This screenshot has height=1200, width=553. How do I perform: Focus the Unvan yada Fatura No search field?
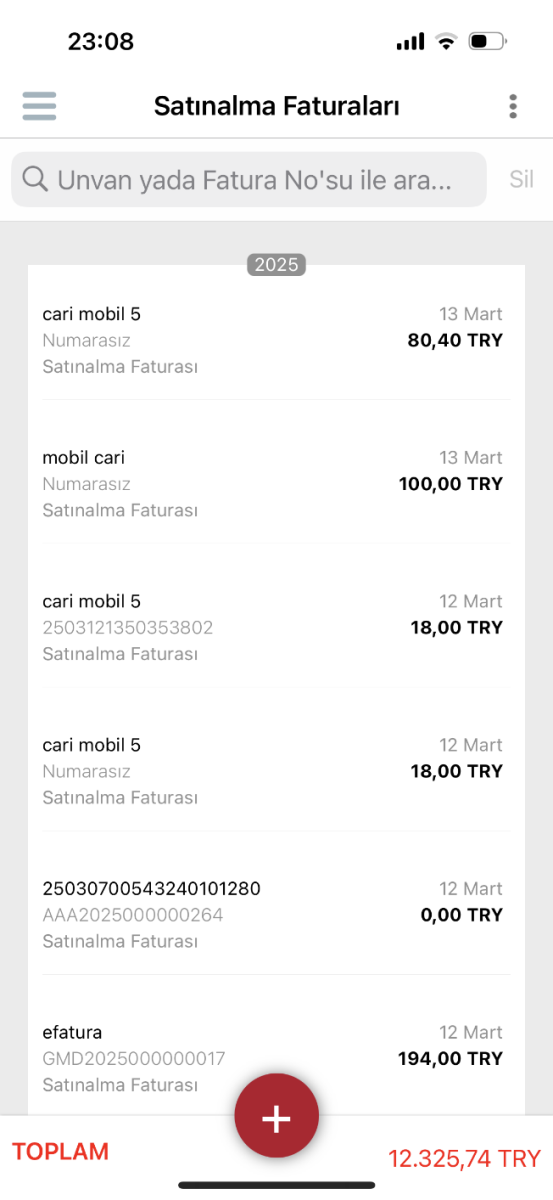click(x=249, y=180)
